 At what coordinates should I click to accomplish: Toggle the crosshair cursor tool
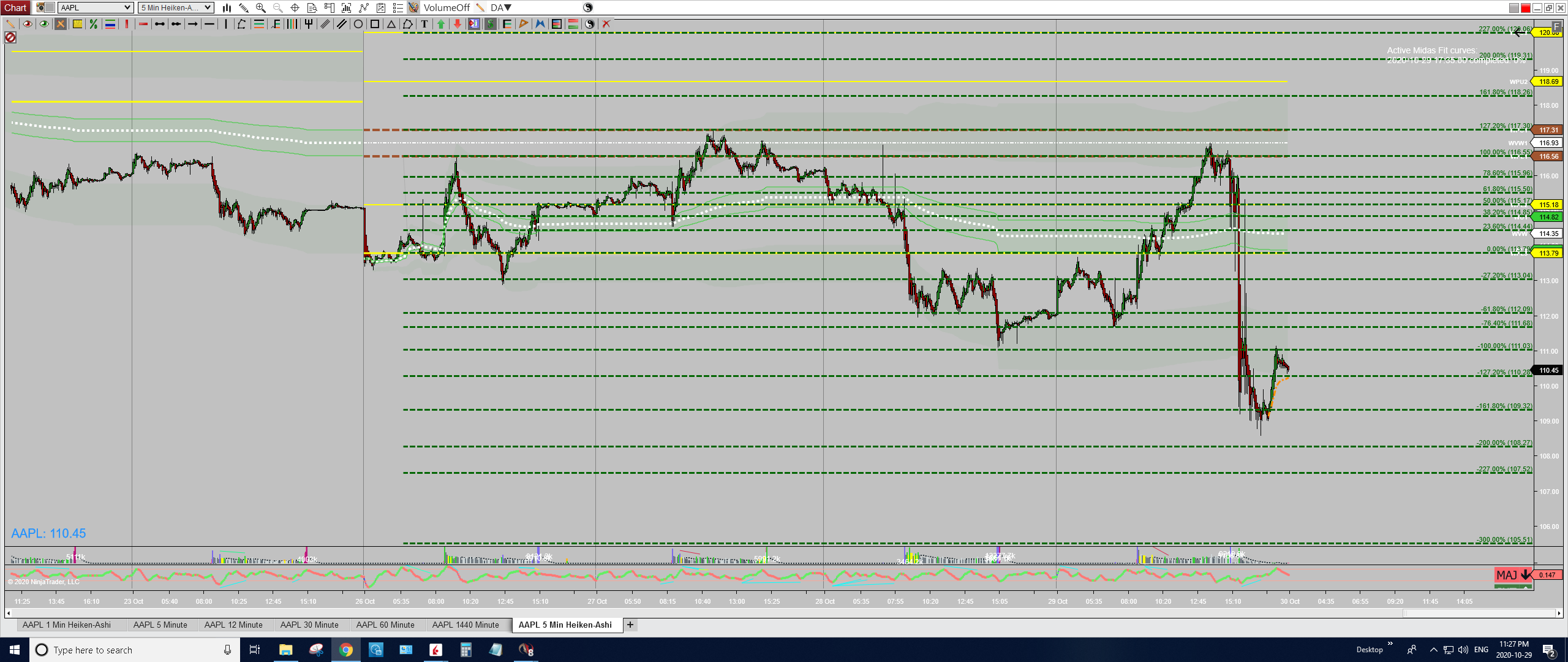pyautogui.click(x=295, y=8)
